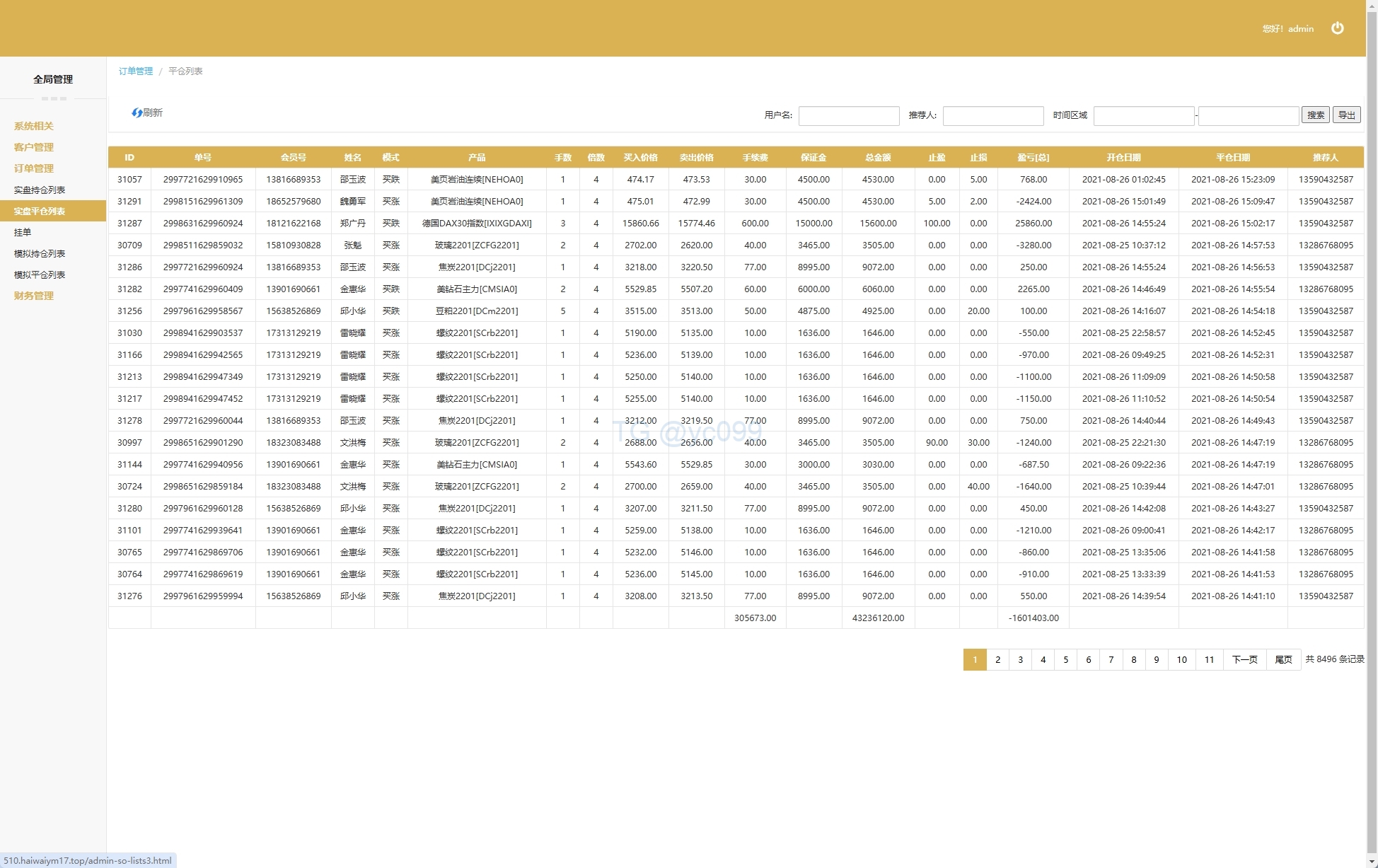Viewport: 1378px width, 868px height.
Task: Click the 订单管理 breadcrumb link
Action: pos(136,71)
